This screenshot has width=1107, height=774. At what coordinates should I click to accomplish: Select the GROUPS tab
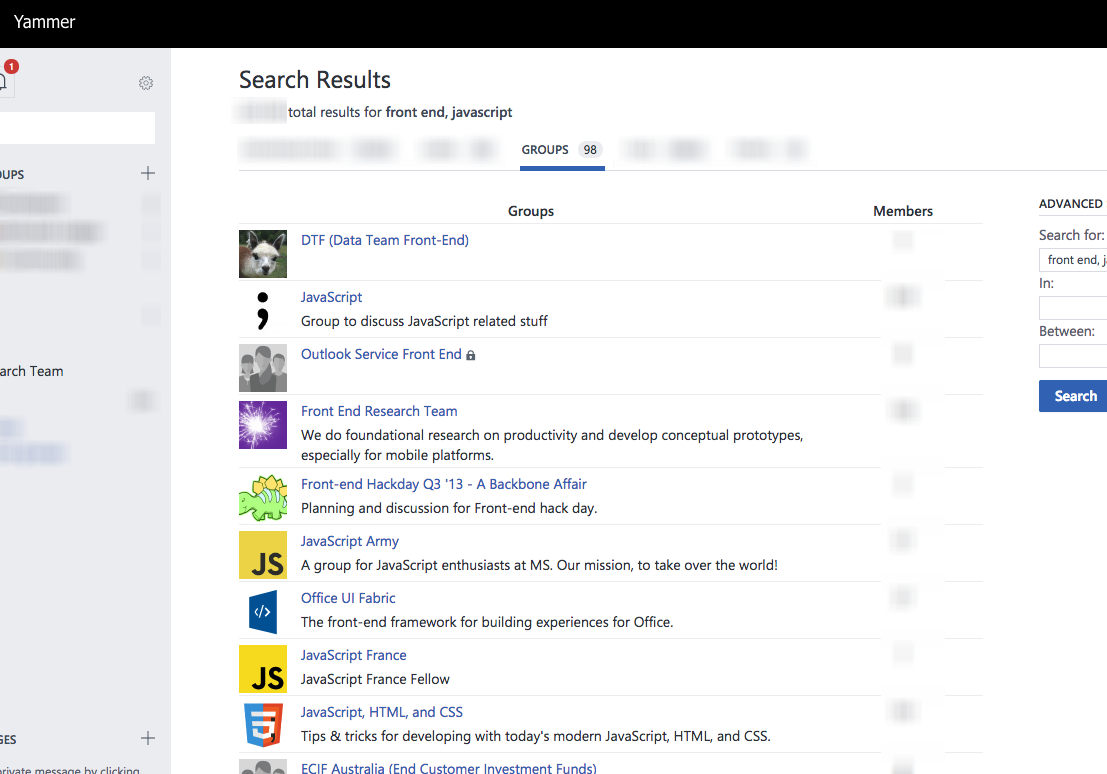(562, 150)
